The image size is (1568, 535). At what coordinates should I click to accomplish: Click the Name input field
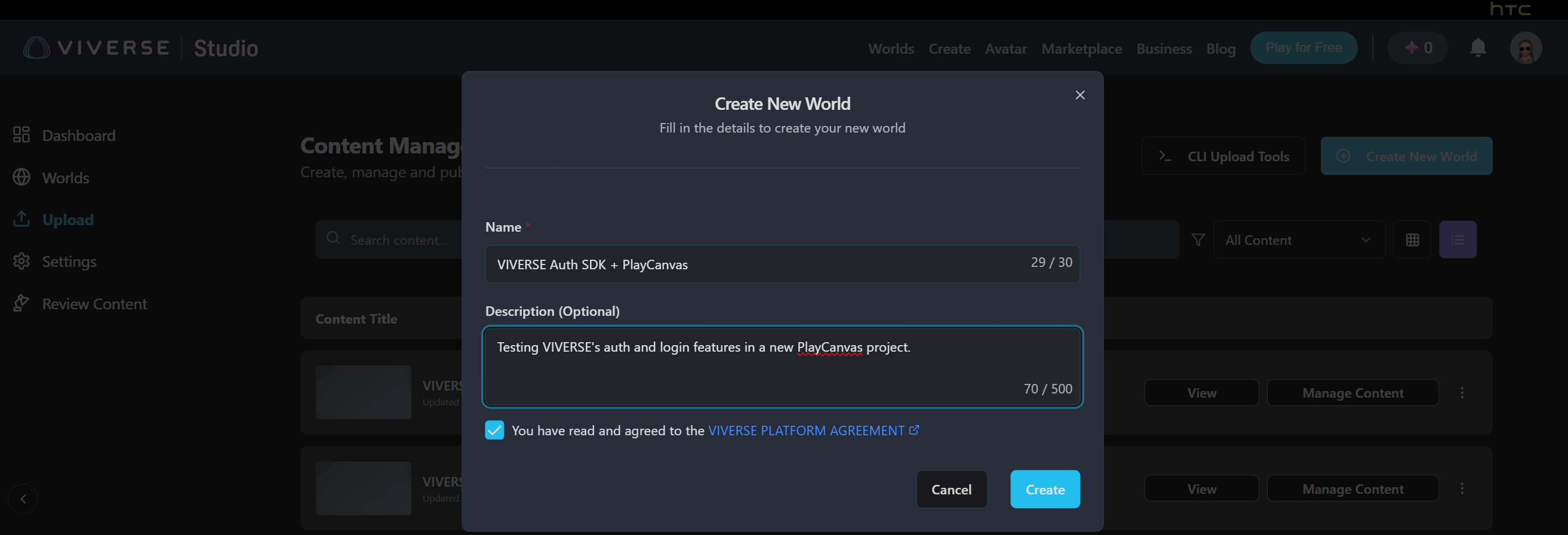(755, 264)
